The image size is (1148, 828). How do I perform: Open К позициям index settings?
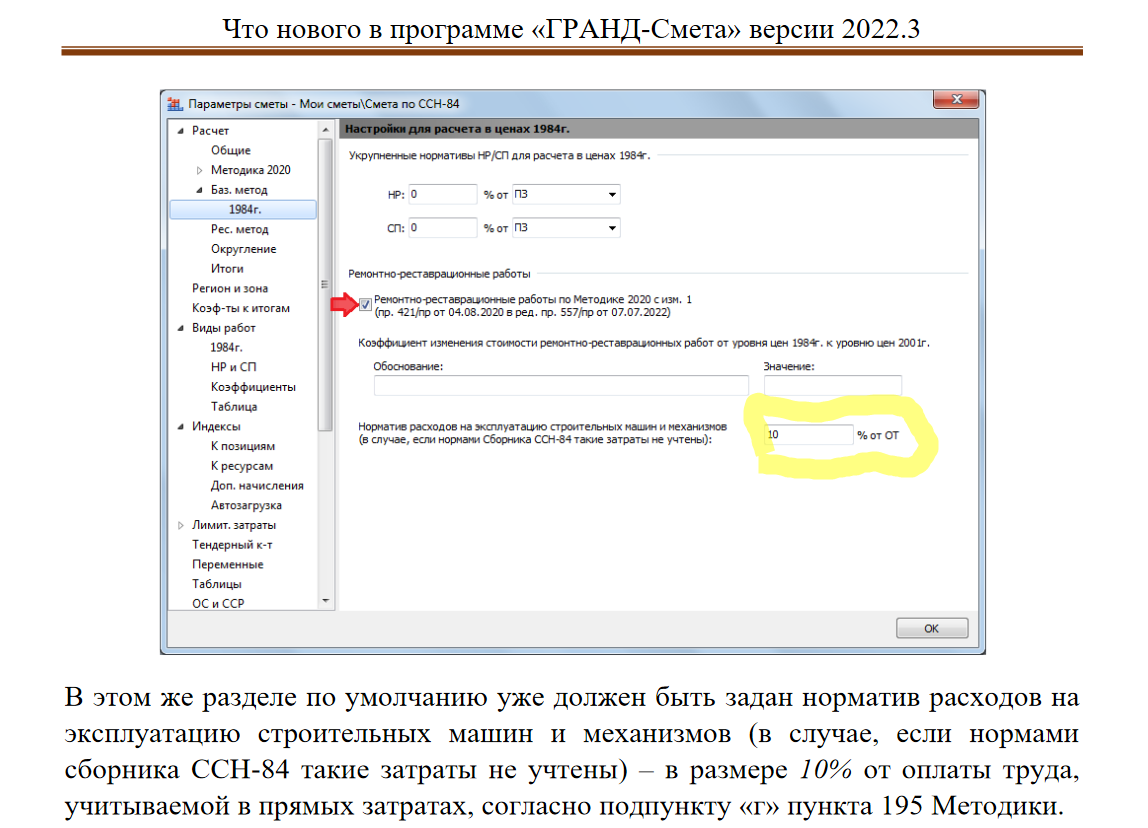(242, 446)
